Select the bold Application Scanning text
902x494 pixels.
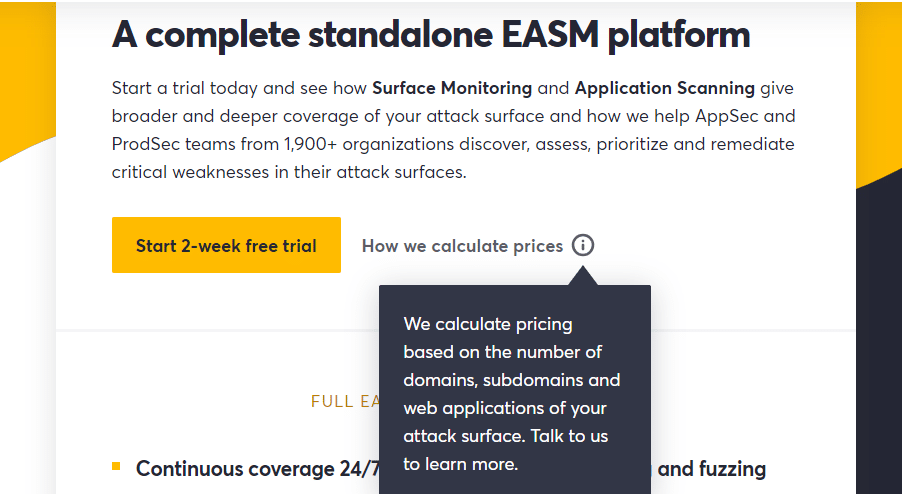coord(664,88)
